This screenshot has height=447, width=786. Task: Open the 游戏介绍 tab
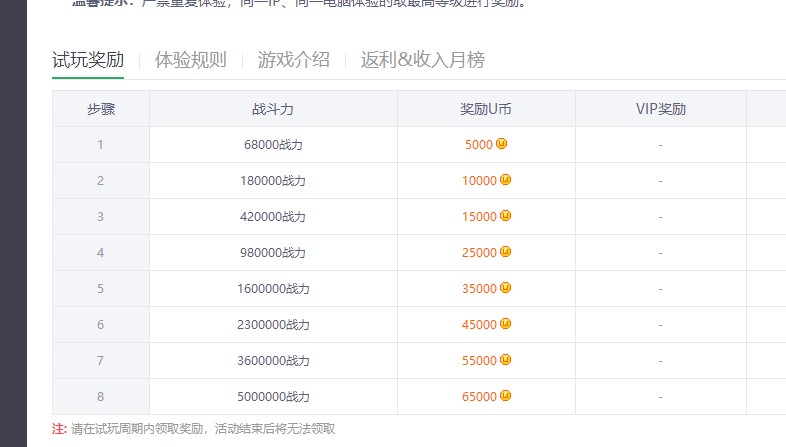click(293, 60)
